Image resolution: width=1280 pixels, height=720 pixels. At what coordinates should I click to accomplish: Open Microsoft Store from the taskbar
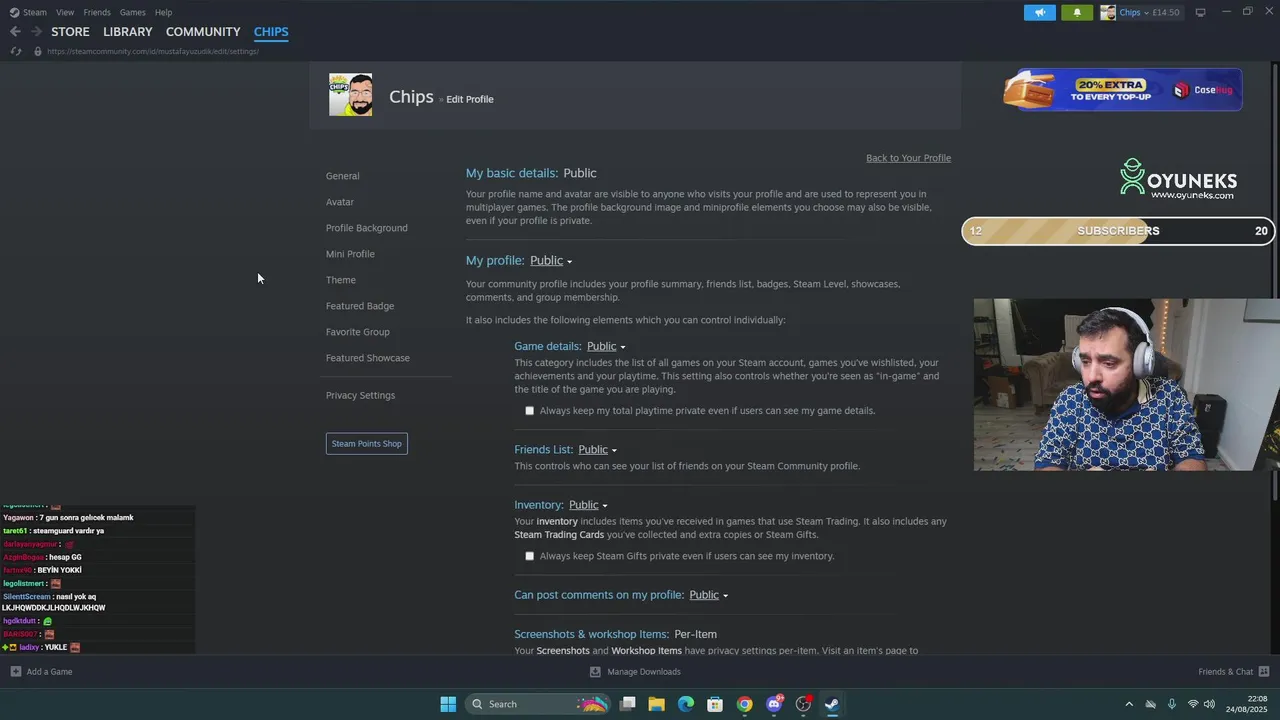point(715,704)
